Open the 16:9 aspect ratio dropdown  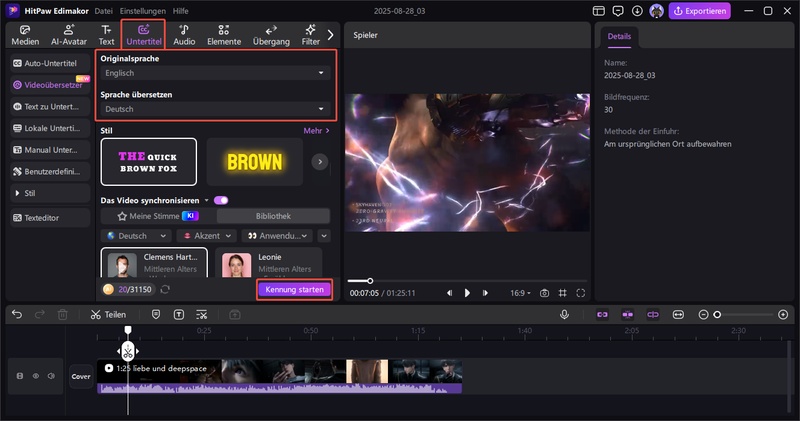tap(520, 293)
